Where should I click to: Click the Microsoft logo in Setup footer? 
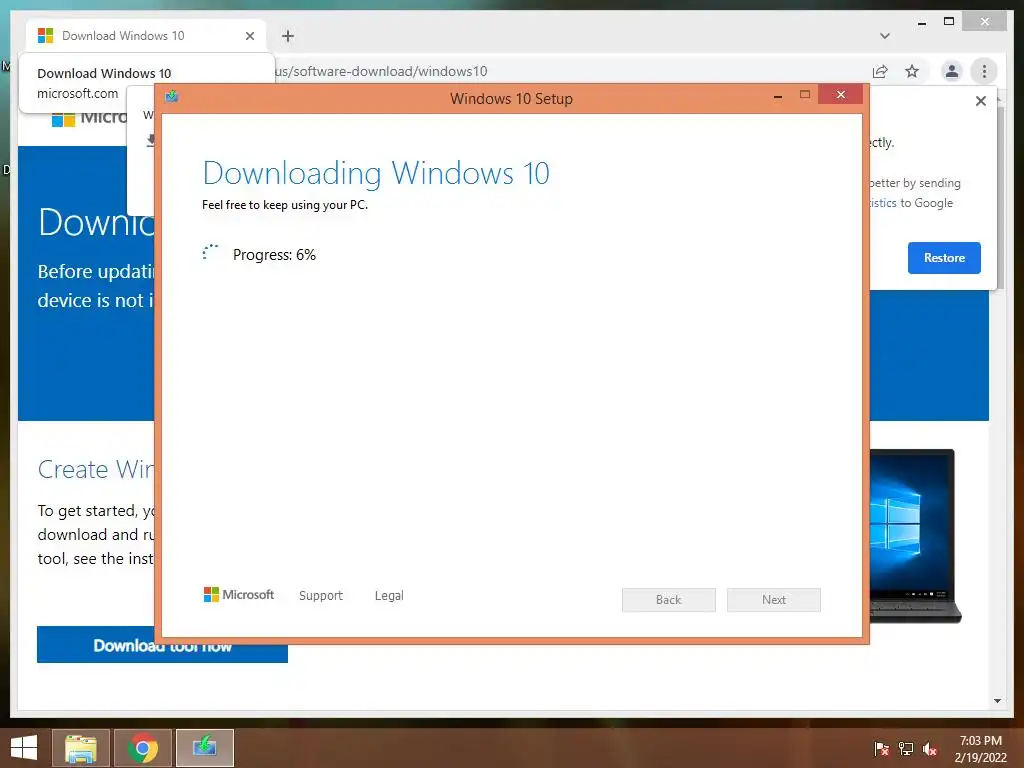(x=239, y=595)
